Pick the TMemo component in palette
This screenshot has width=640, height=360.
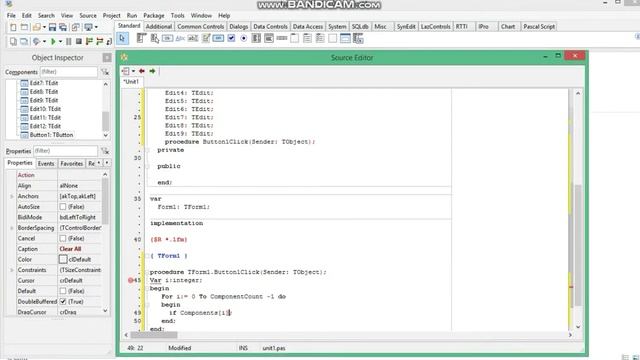coord(206,38)
